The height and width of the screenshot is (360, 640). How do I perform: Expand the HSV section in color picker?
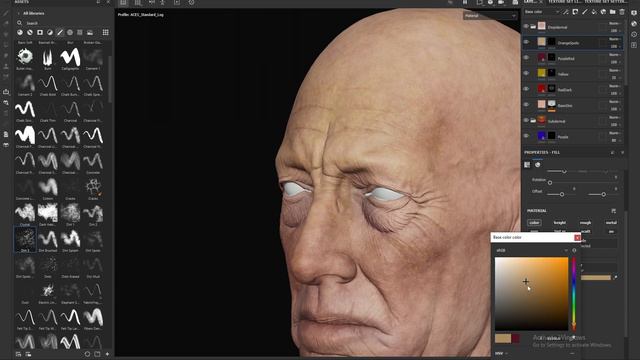(x=501, y=353)
